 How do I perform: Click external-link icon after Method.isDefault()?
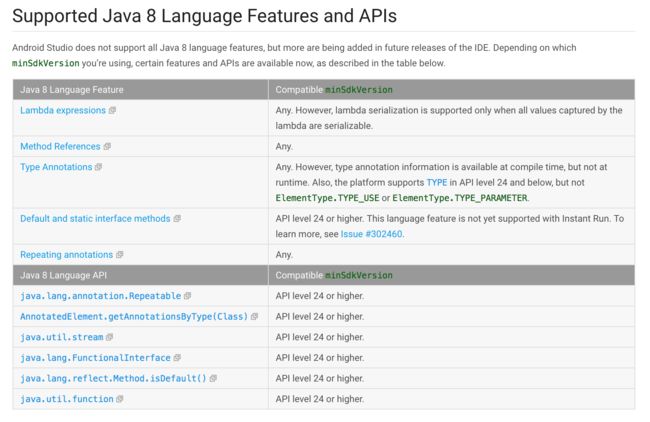tap(213, 378)
